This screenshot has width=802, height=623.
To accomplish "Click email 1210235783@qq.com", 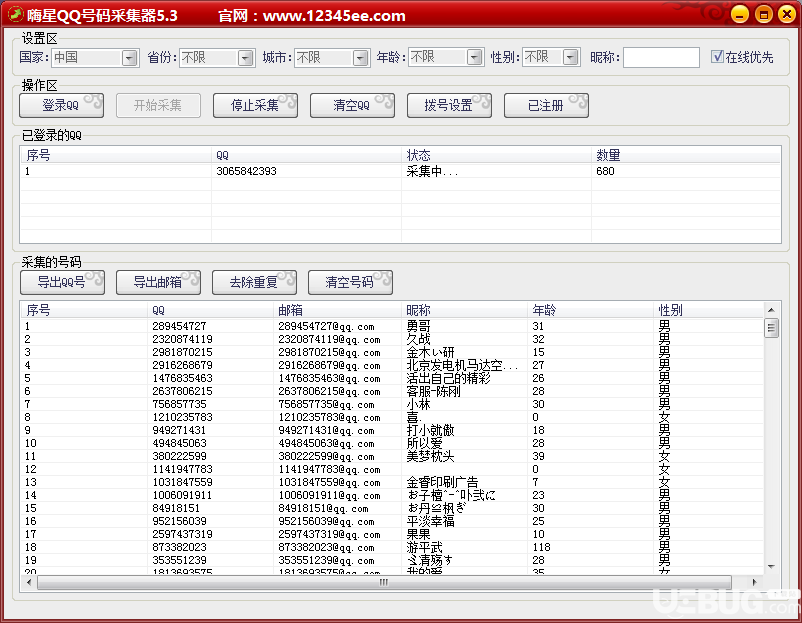I will (x=329, y=417).
